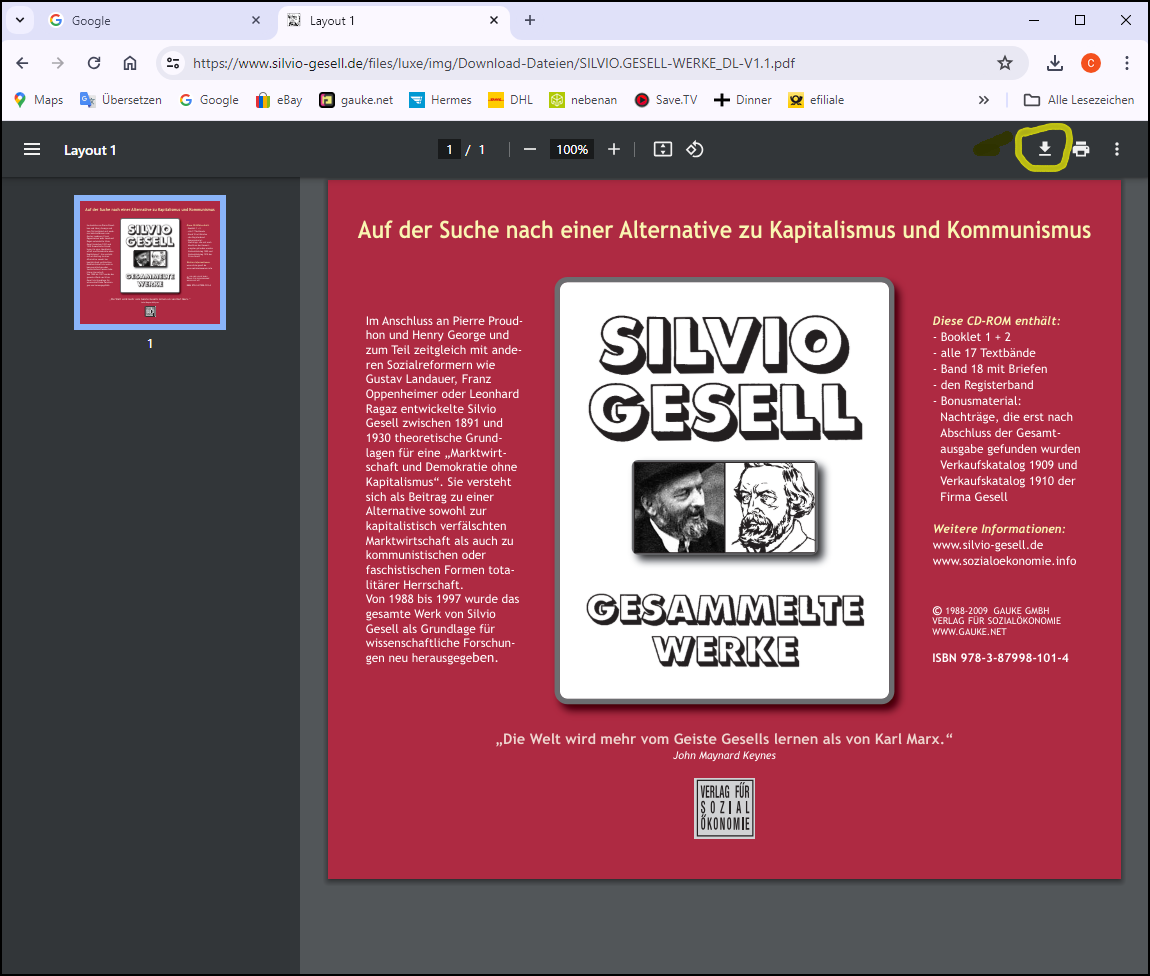
Task: Open the Alle Lesezeichen folder
Action: click(x=1079, y=100)
